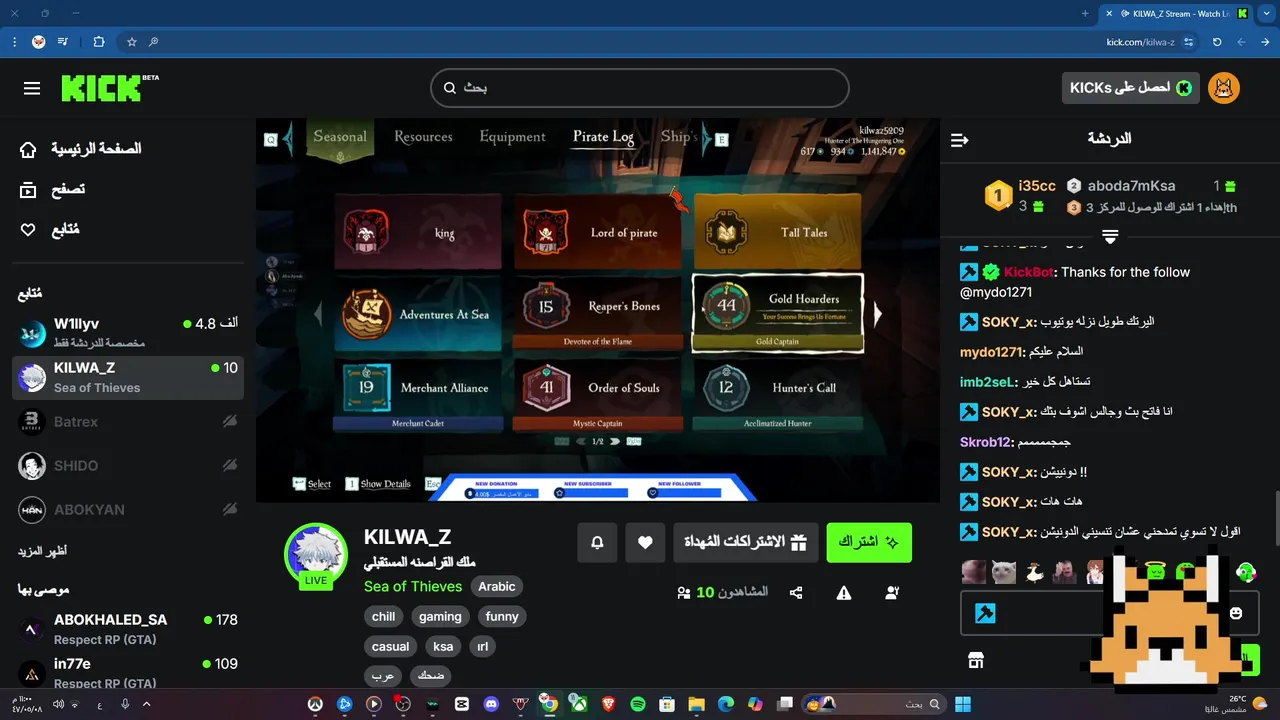Click the Arabic language tag
Image resolution: width=1280 pixels, height=720 pixels.
[x=497, y=587]
